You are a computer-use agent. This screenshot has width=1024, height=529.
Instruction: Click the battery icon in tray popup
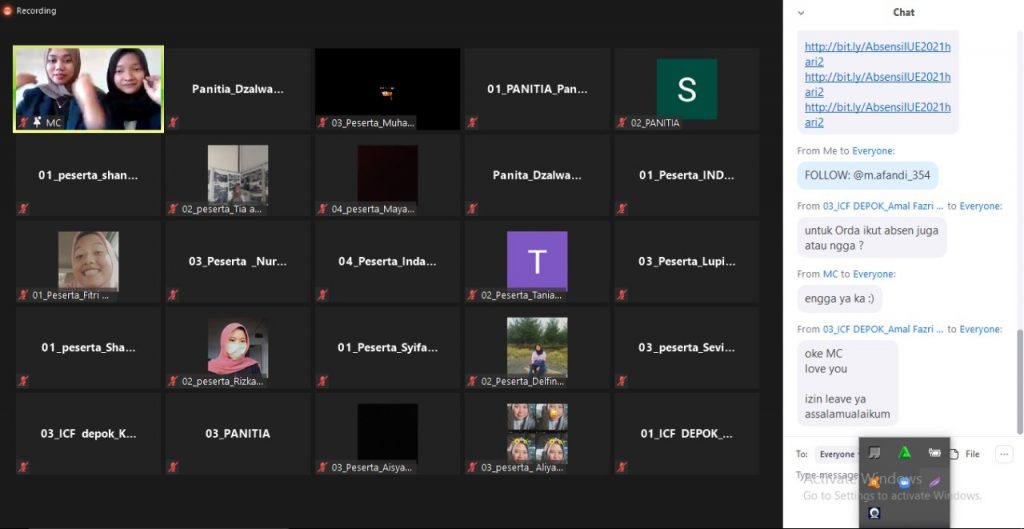pos(934,453)
